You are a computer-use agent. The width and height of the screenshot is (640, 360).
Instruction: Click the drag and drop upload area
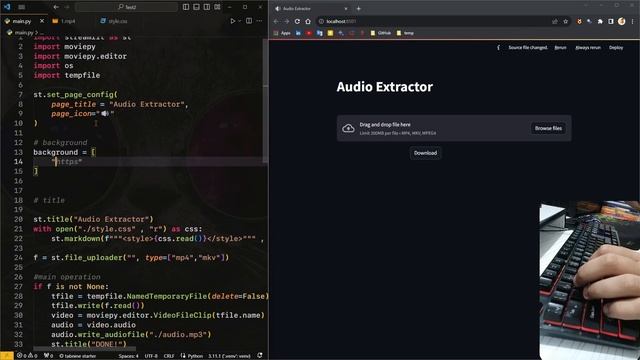coord(454,128)
